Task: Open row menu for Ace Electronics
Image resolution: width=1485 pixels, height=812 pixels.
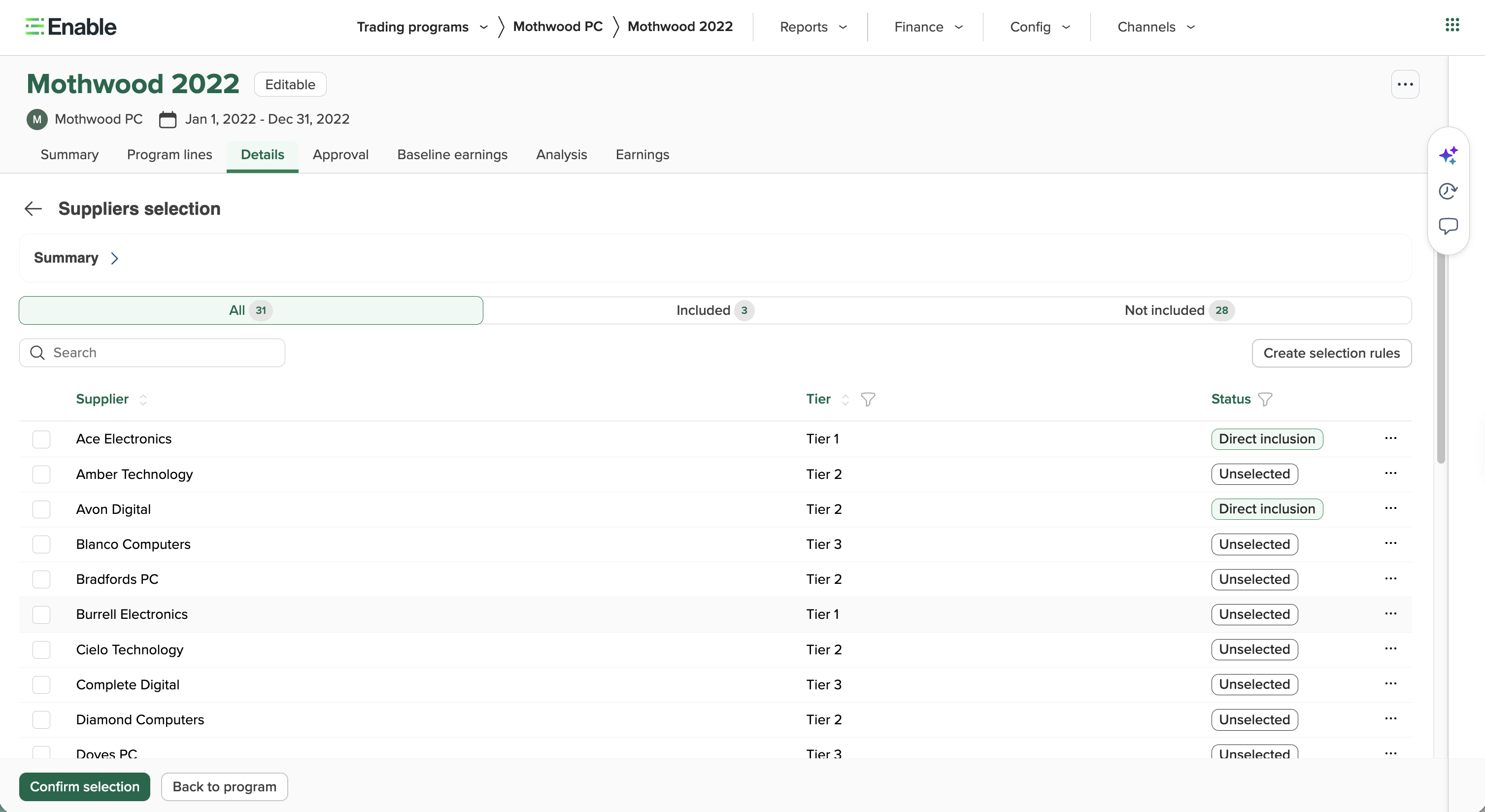Action: tap(1390, 438)
